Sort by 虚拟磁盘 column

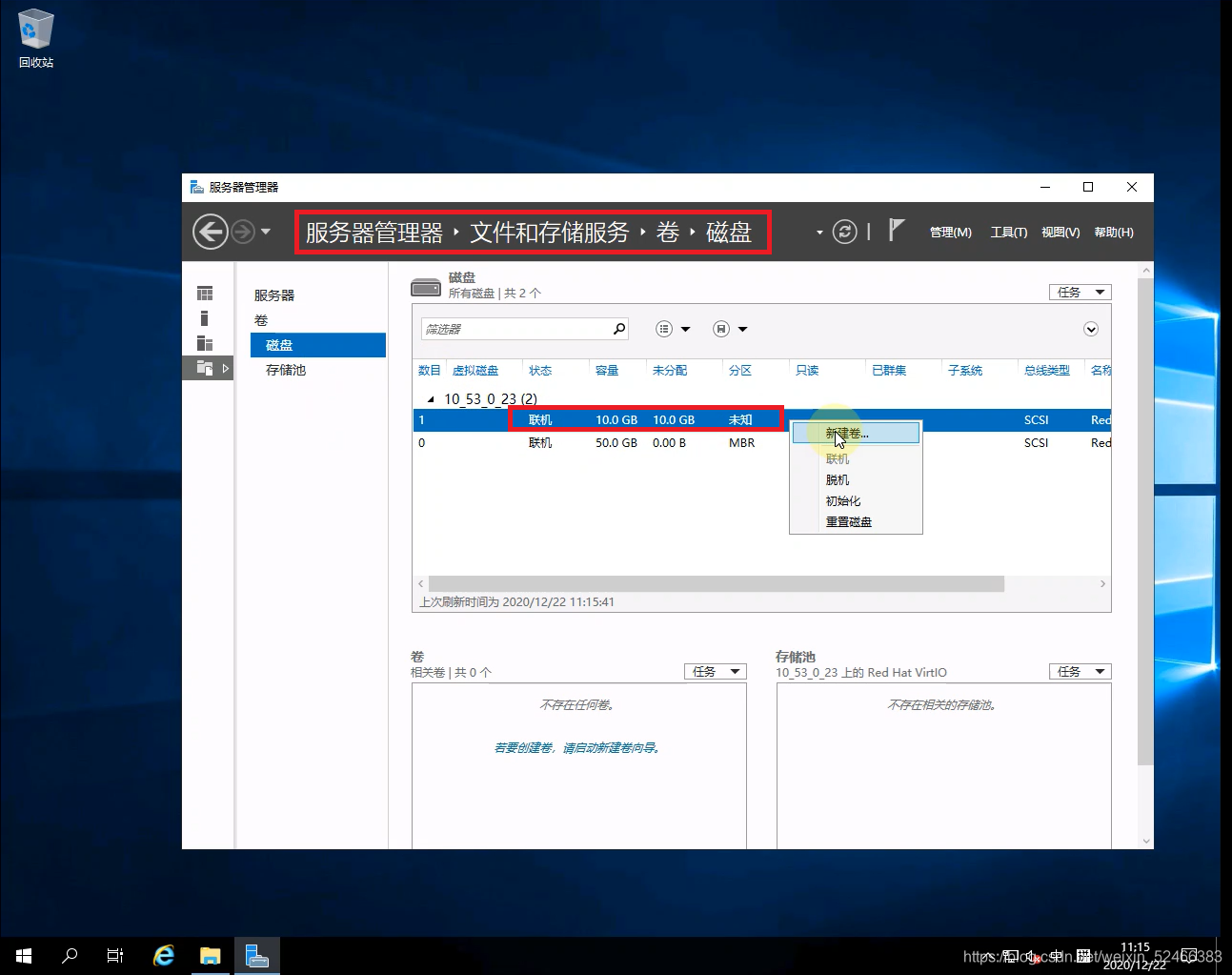(x=475, y=371)
